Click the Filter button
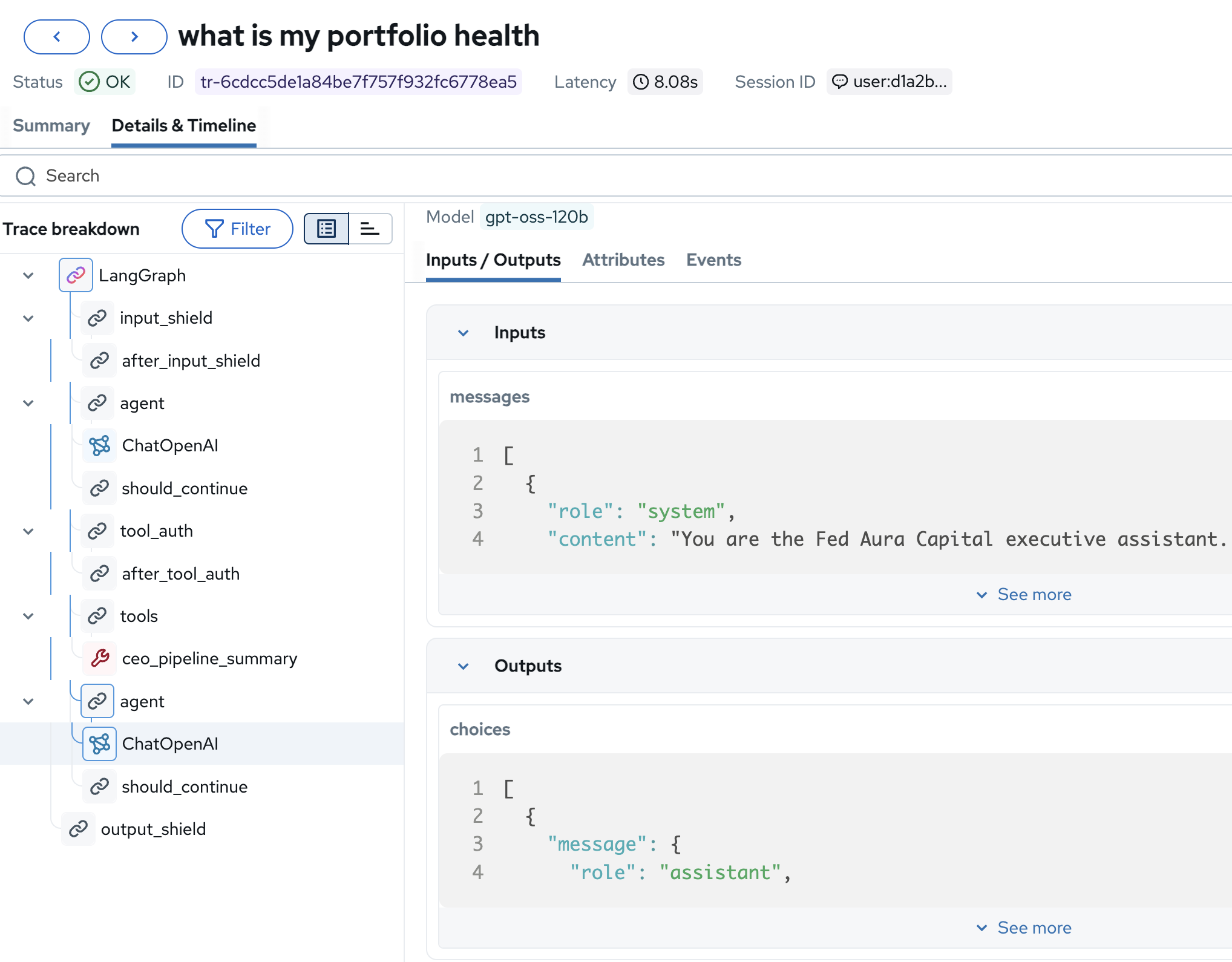This screenshot has height=962, width=1232. coord(238,229)
